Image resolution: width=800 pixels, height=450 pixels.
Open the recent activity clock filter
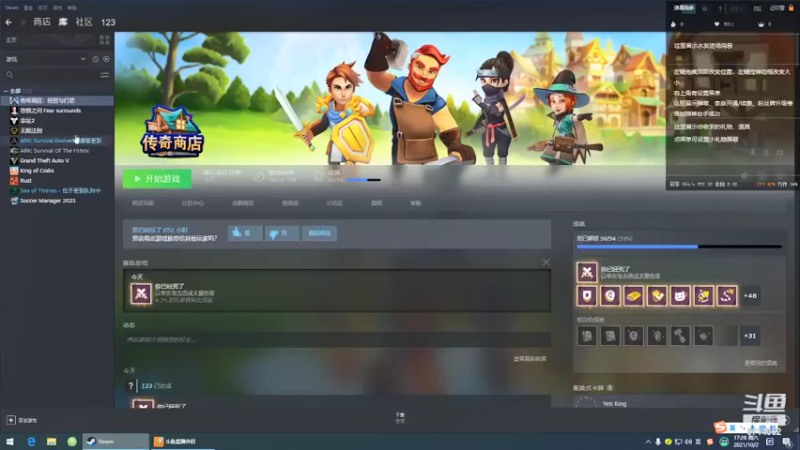pyautogui.click(x=95, y=59)
